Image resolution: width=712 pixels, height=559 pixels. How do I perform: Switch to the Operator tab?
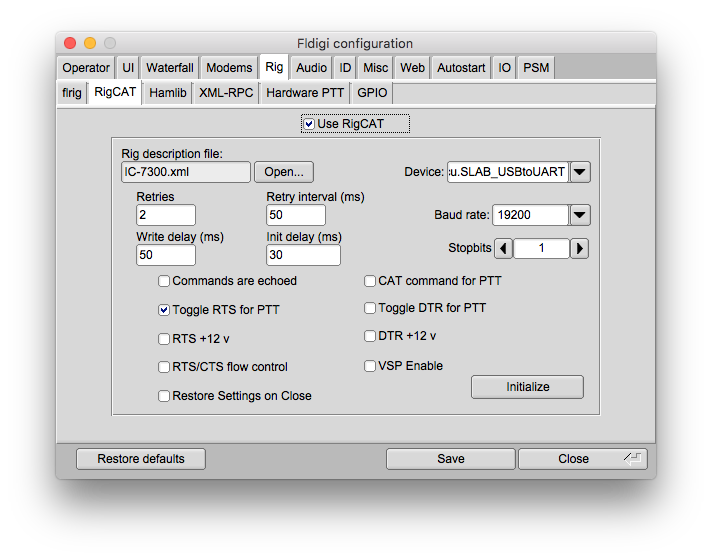pyautogui.click(x=86, y=68)
